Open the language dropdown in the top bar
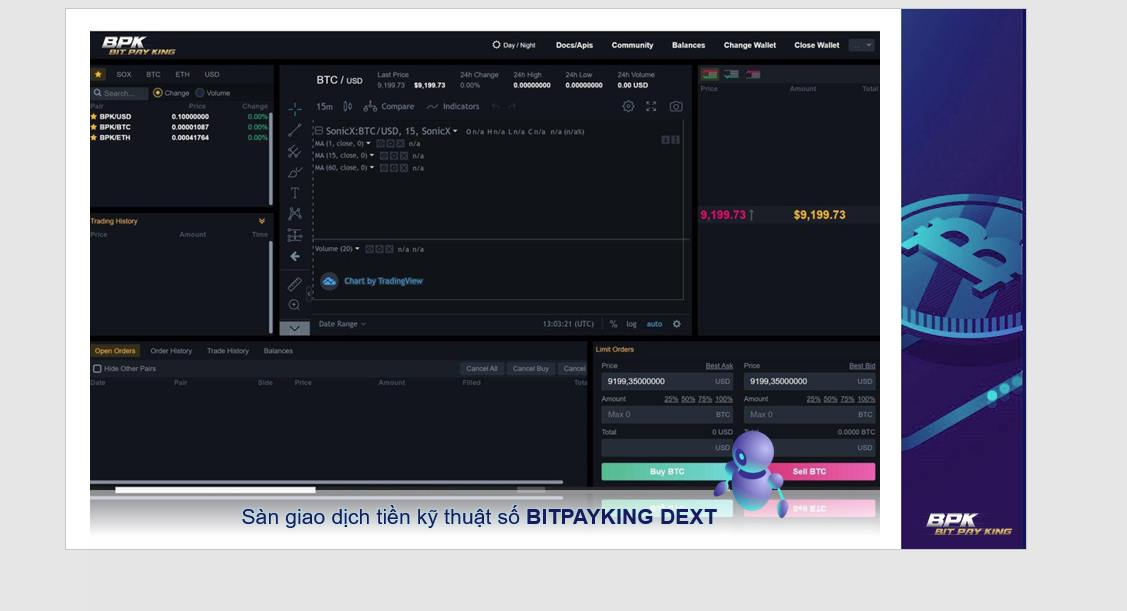 point(862,45)
